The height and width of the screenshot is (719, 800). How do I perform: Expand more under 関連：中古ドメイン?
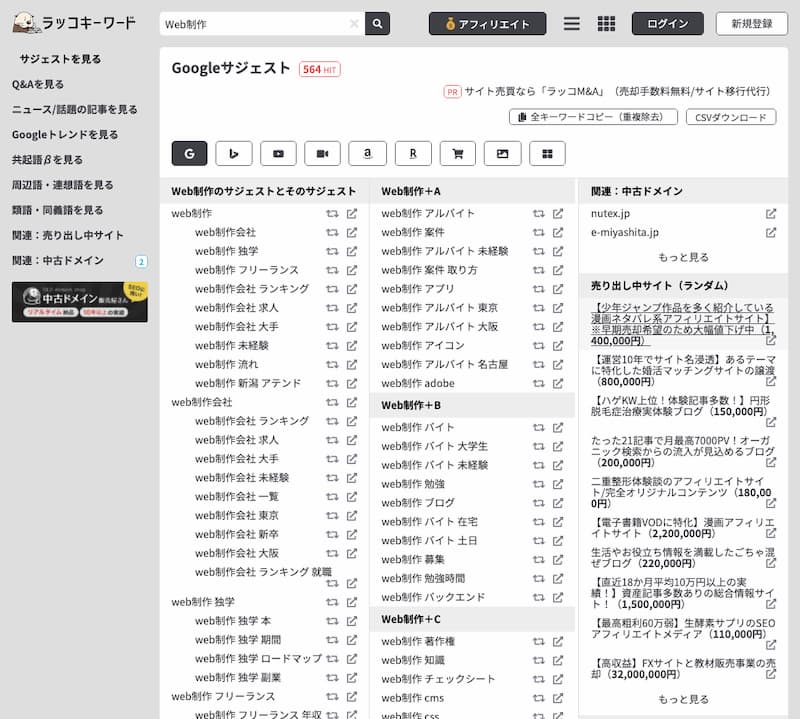click(x=683, y=257)
